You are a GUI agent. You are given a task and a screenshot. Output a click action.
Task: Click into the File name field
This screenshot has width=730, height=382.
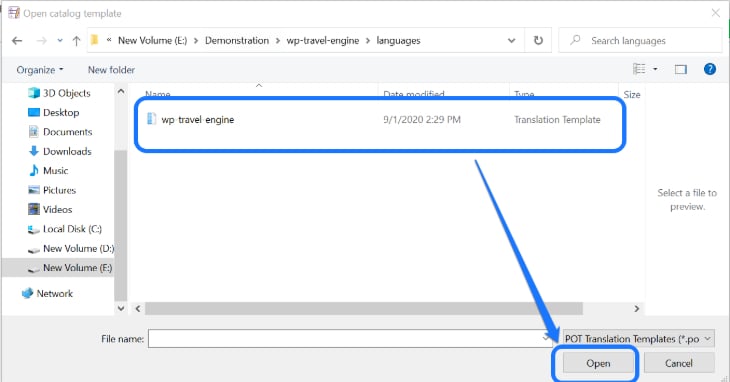[x=345, y=339]
